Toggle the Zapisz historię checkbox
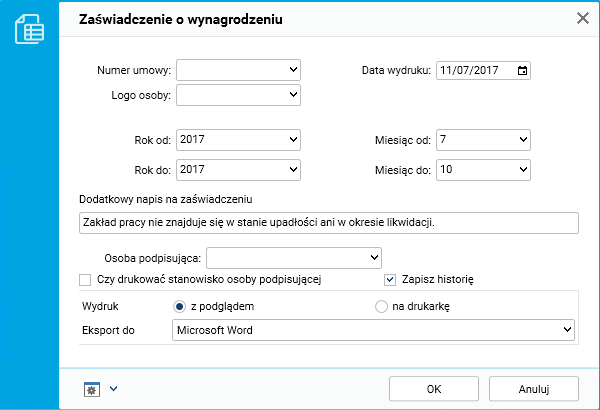The image size is (600, 410). click(x=391, y=279)
